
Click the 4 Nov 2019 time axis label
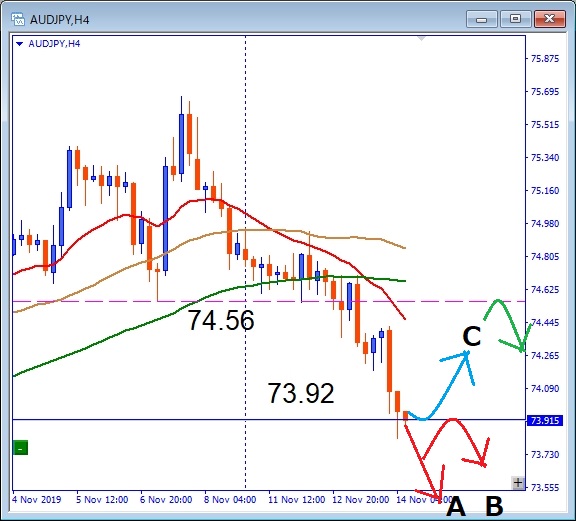(36, 500)
